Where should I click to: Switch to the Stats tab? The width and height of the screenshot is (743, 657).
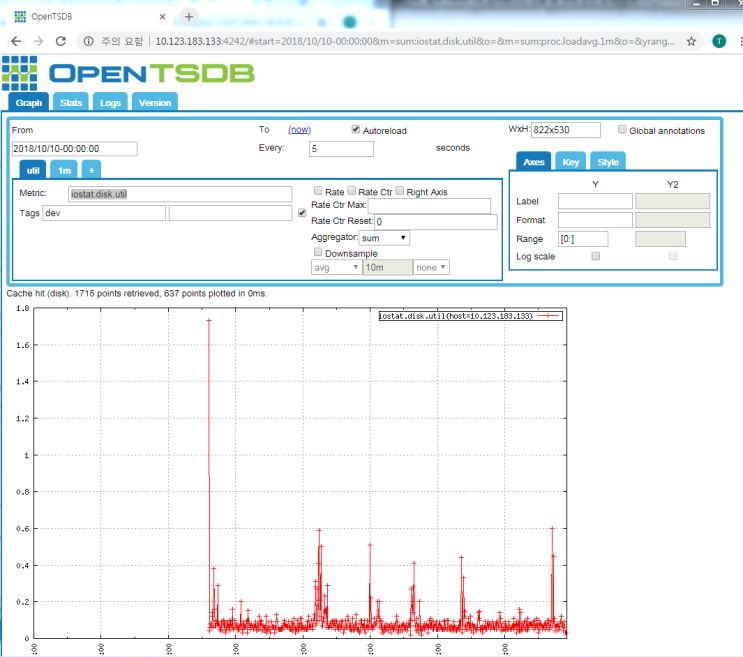click(x=71, y=102)
